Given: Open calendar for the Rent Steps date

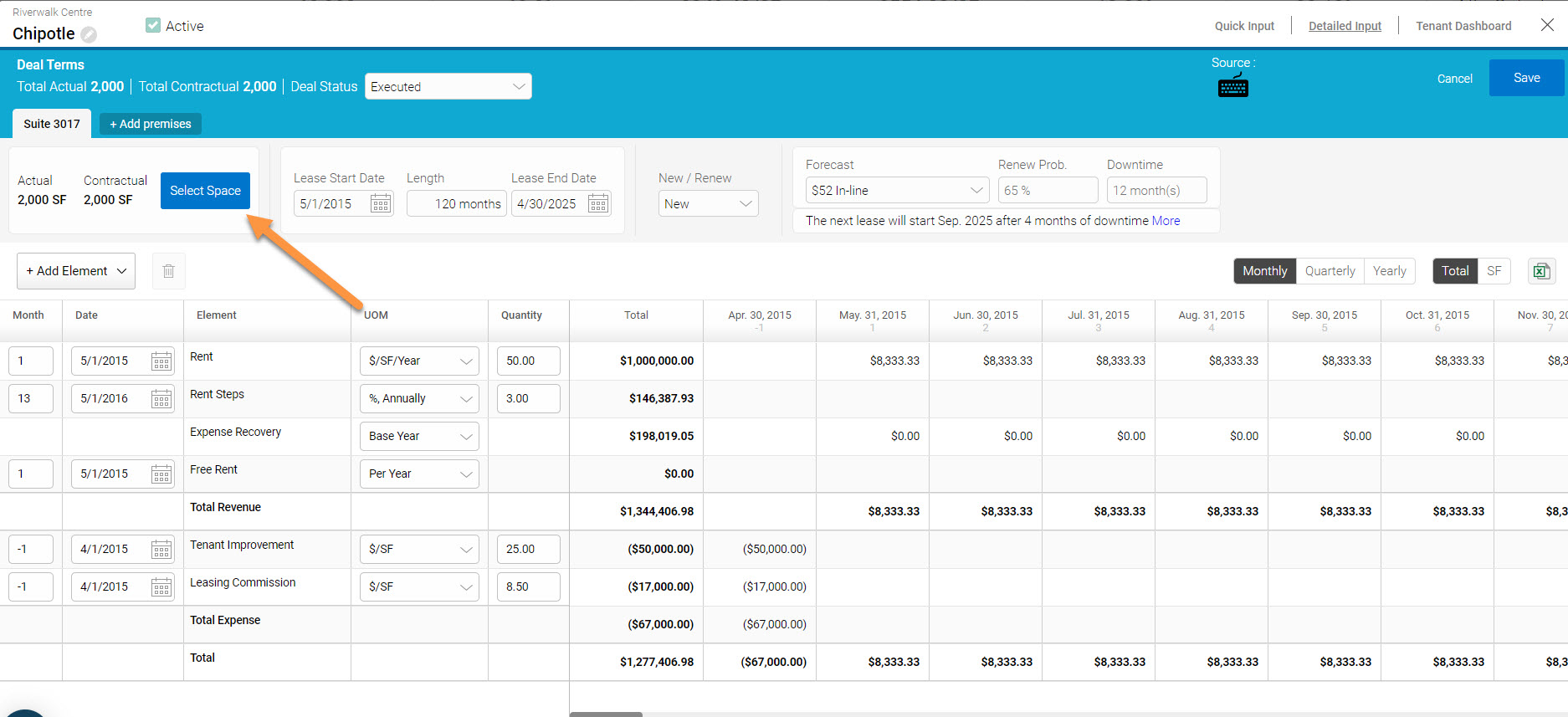Looking at the screenshot, I should pos(161,399).
